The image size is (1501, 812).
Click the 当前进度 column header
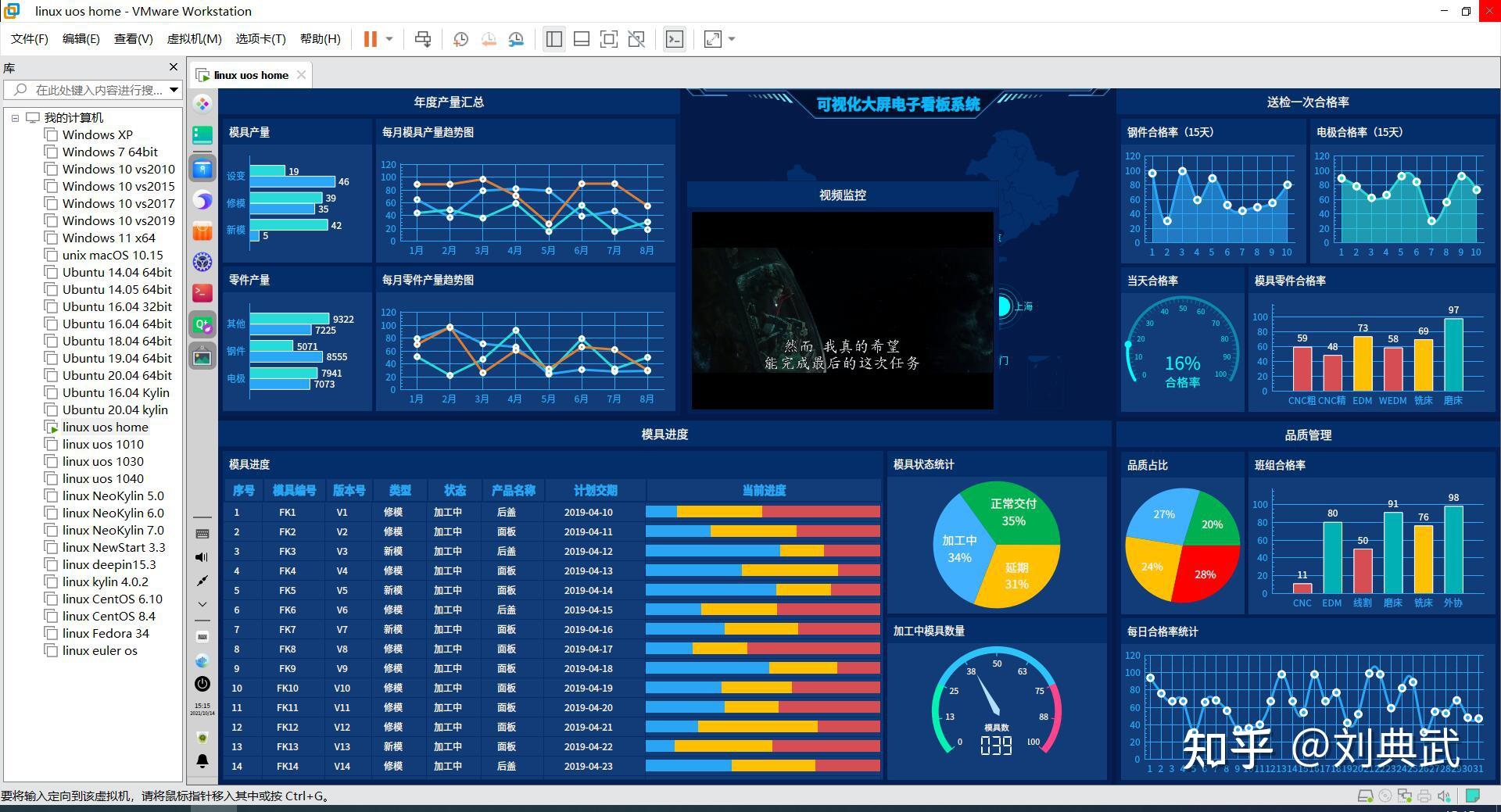[x=764, y=491]
